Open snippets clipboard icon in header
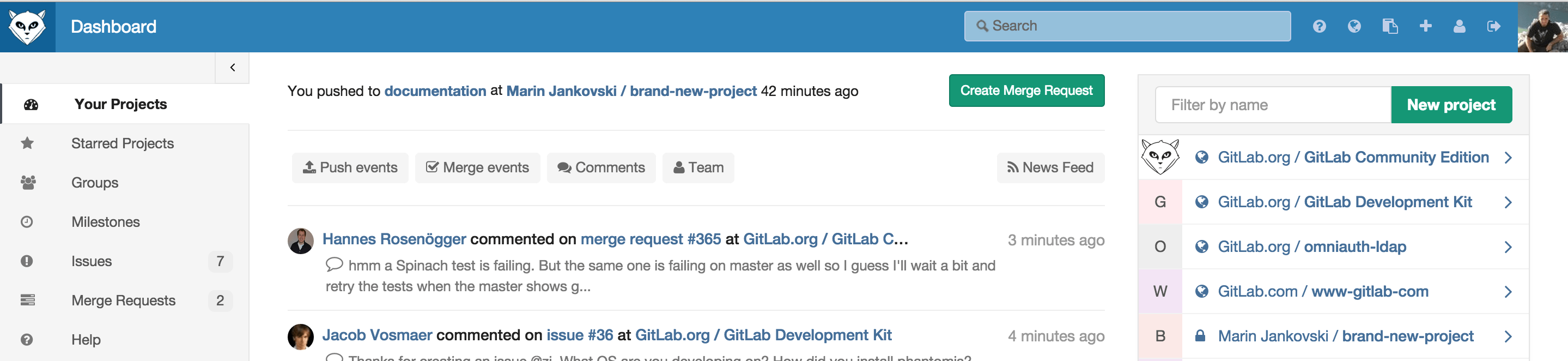1568x361 pixels. point(1390,26)
